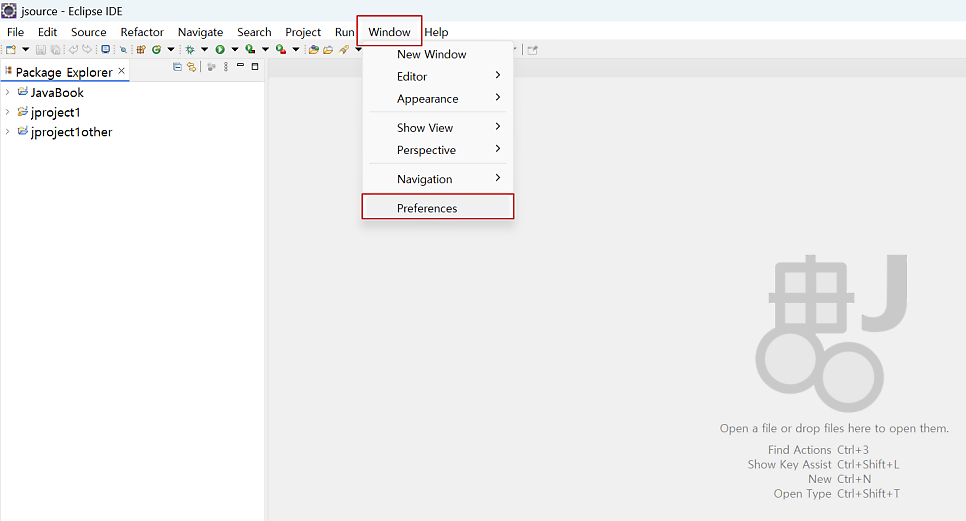Click the External Tools run icon
Viewport: 966px width, 521px height.
coord(281,49)
